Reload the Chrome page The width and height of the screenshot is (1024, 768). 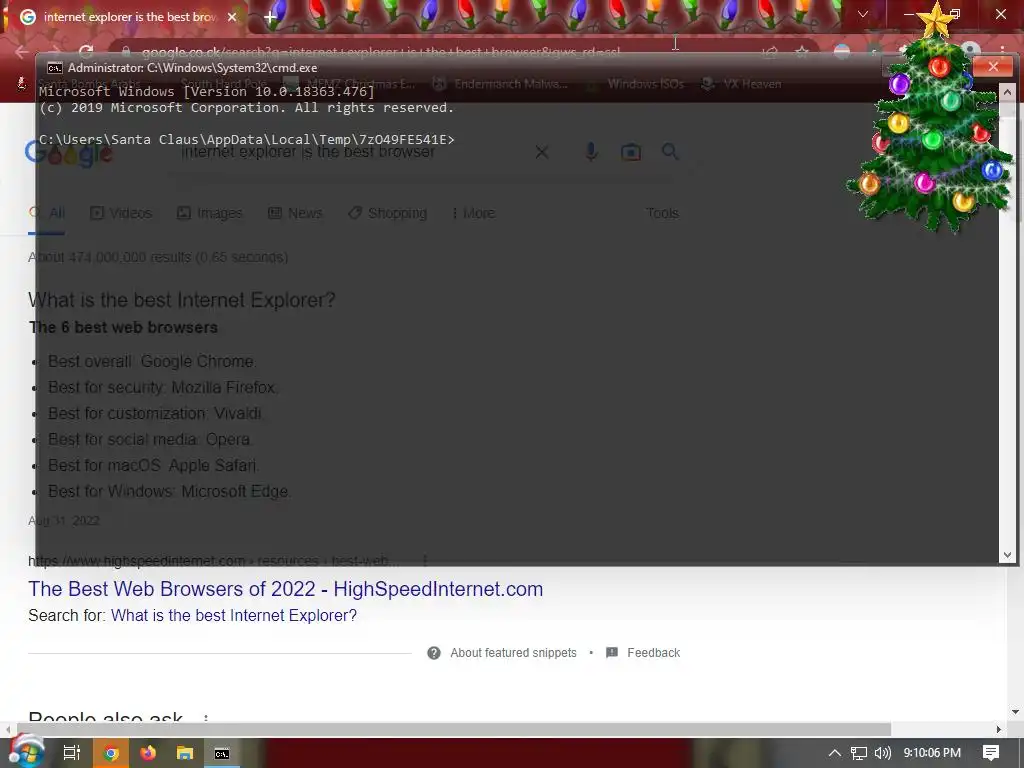[x=86, y=52]
